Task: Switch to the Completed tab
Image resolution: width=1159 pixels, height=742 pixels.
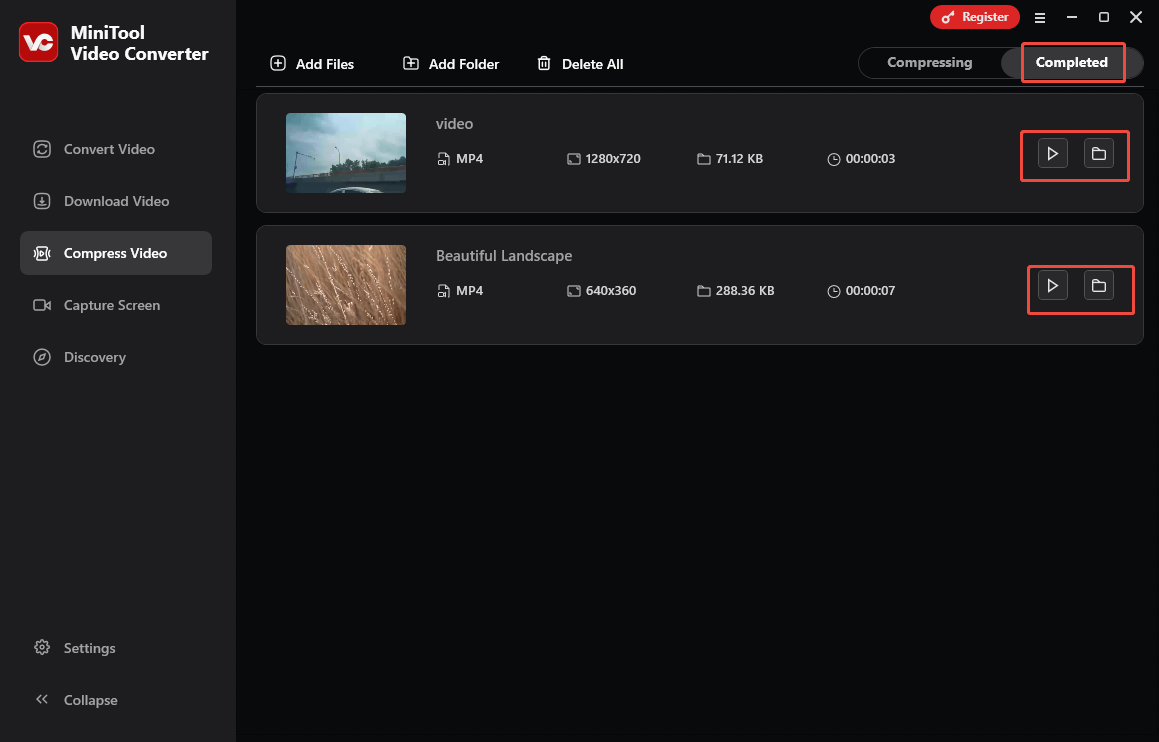Action: (x=1071, y=63)
